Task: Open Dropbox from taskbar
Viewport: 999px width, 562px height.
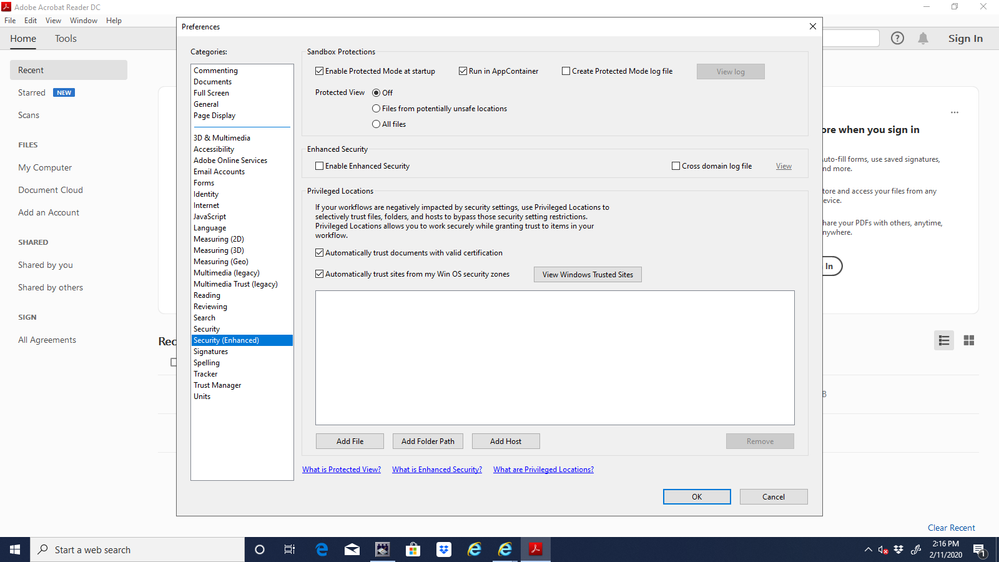Action: (443, 549)
